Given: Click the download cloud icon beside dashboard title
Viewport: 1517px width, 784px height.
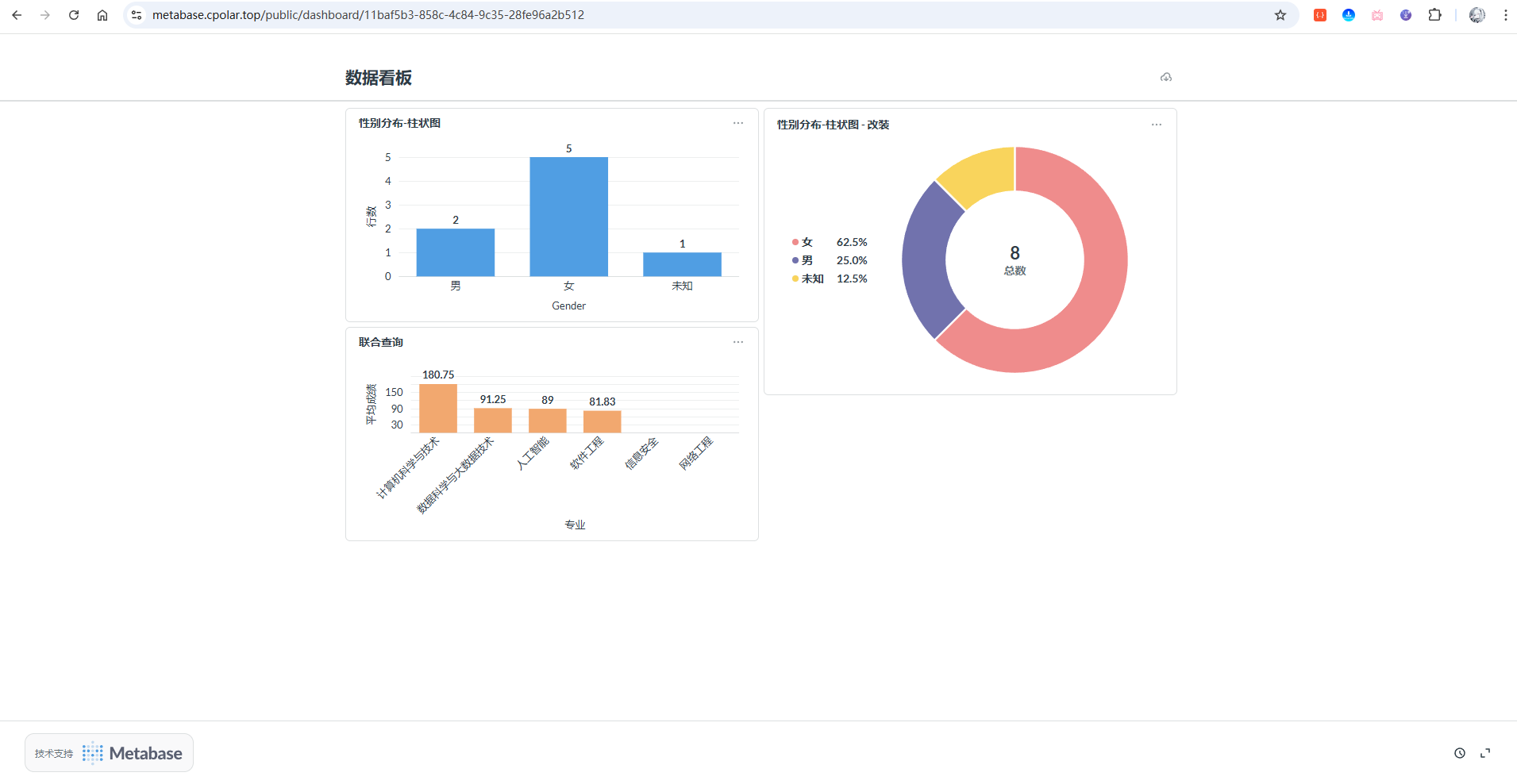Looking at the screenshot, I should click(x=1165, y=77).
